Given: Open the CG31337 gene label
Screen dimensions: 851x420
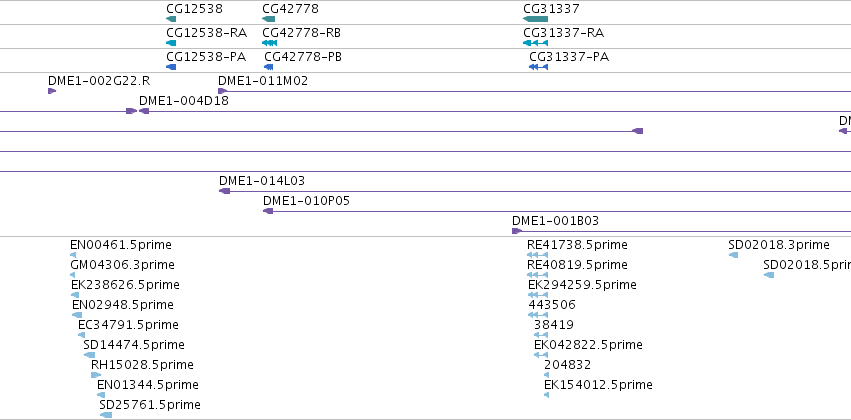Looking at the screenshot, I should [x=551, y=9].
